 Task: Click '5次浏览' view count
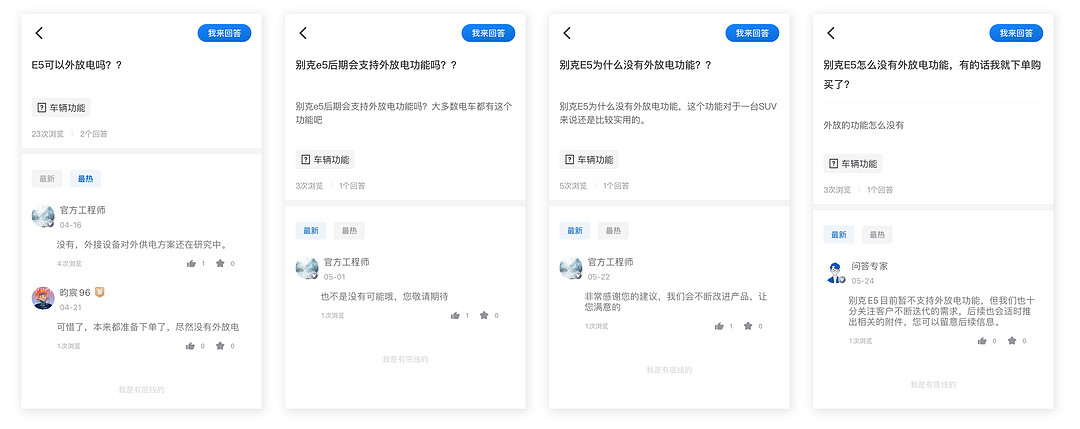(x=573, y=186)
